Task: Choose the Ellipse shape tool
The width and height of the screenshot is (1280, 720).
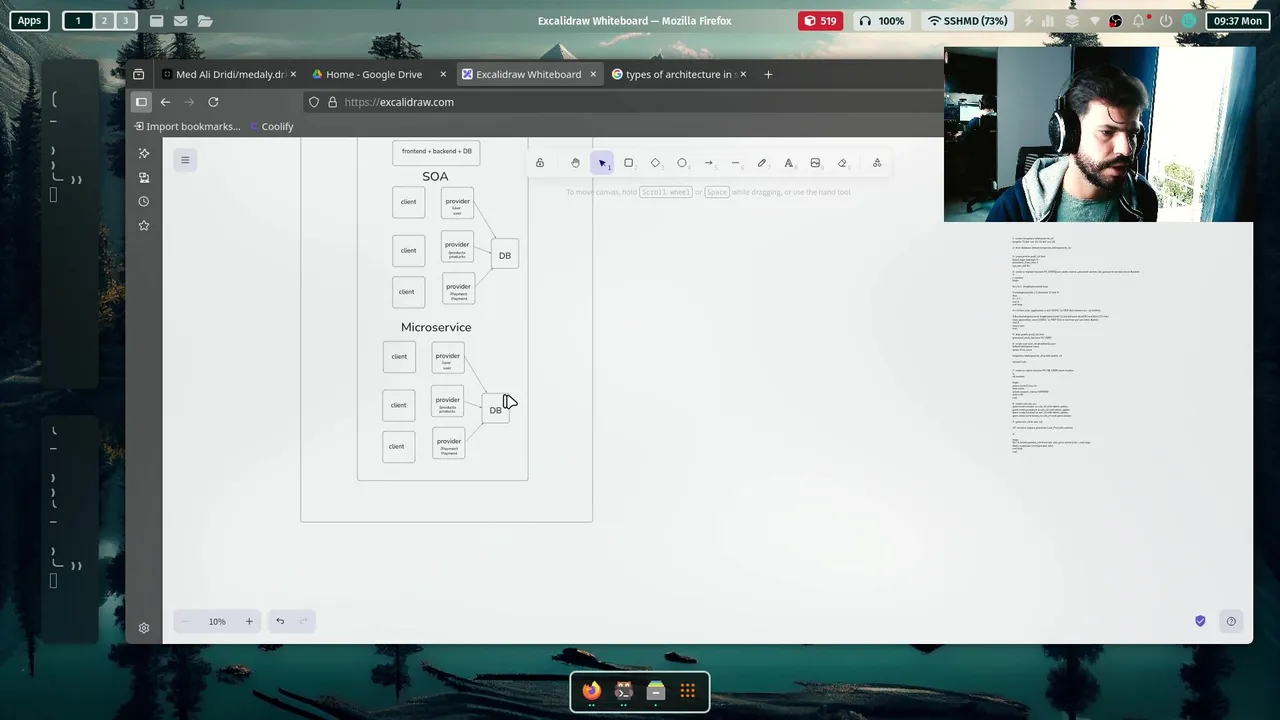Action: (682, 163)
